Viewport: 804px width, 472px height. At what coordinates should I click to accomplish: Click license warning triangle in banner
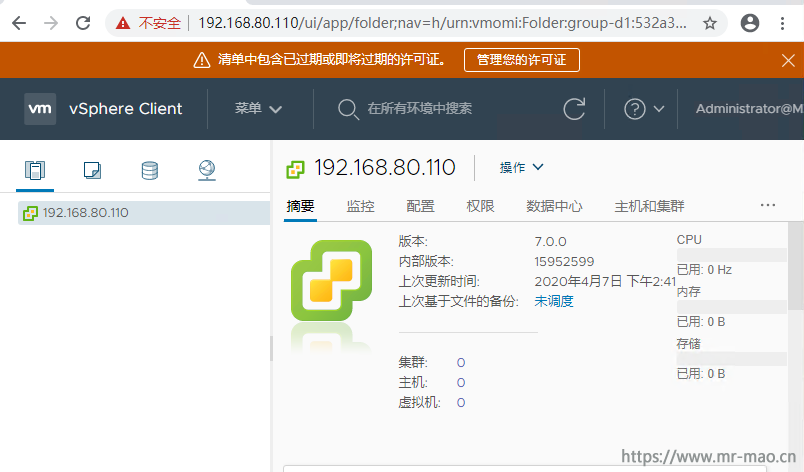[x=202, y=60]
